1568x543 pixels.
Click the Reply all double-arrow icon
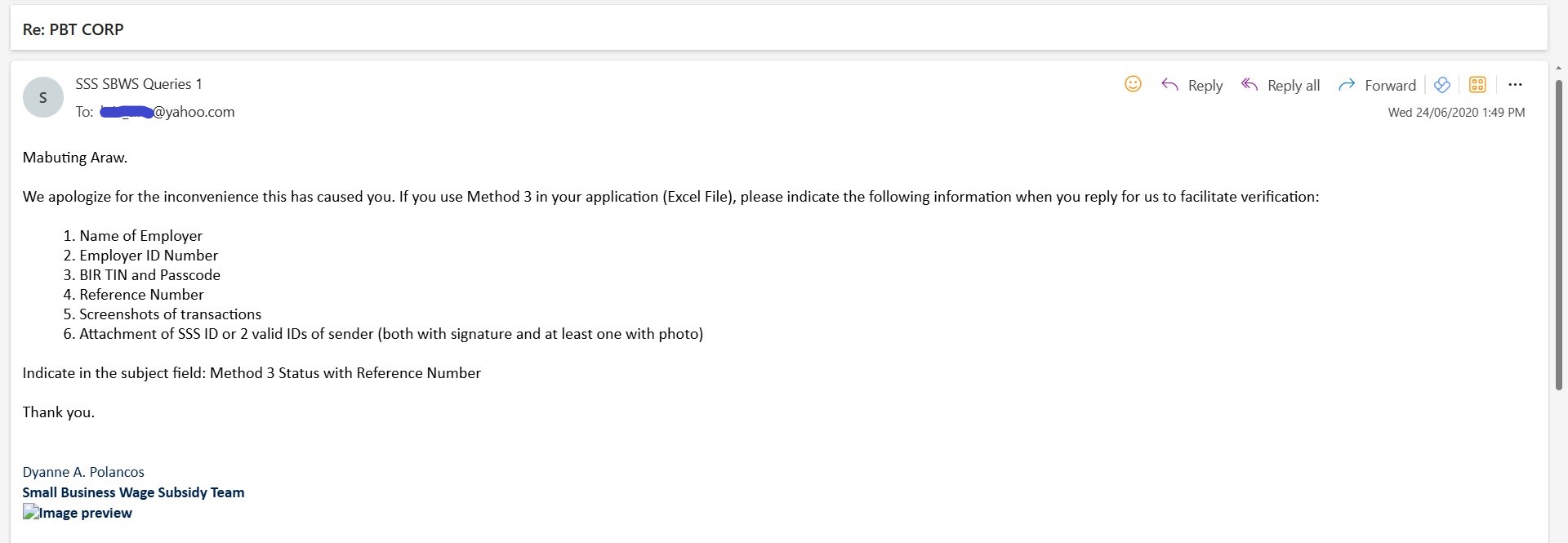(x=1249, y=85)
